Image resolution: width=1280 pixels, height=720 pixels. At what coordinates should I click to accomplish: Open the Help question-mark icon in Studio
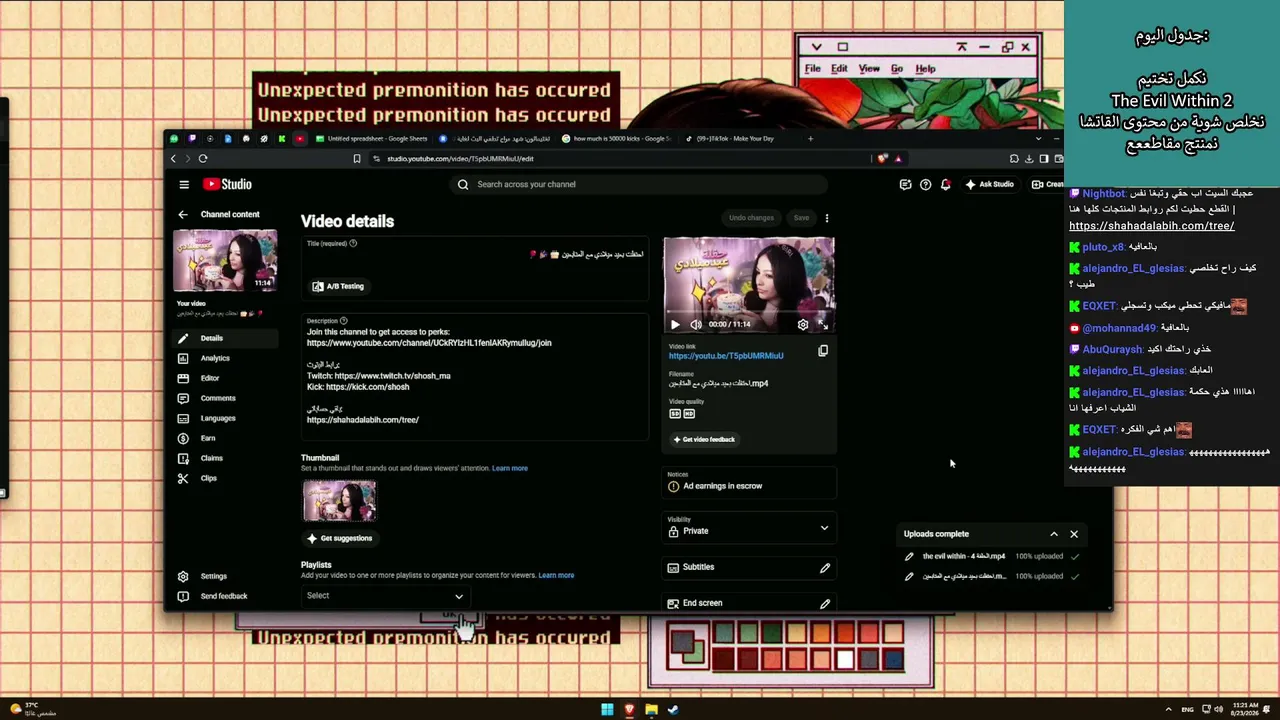coord(925,184)
